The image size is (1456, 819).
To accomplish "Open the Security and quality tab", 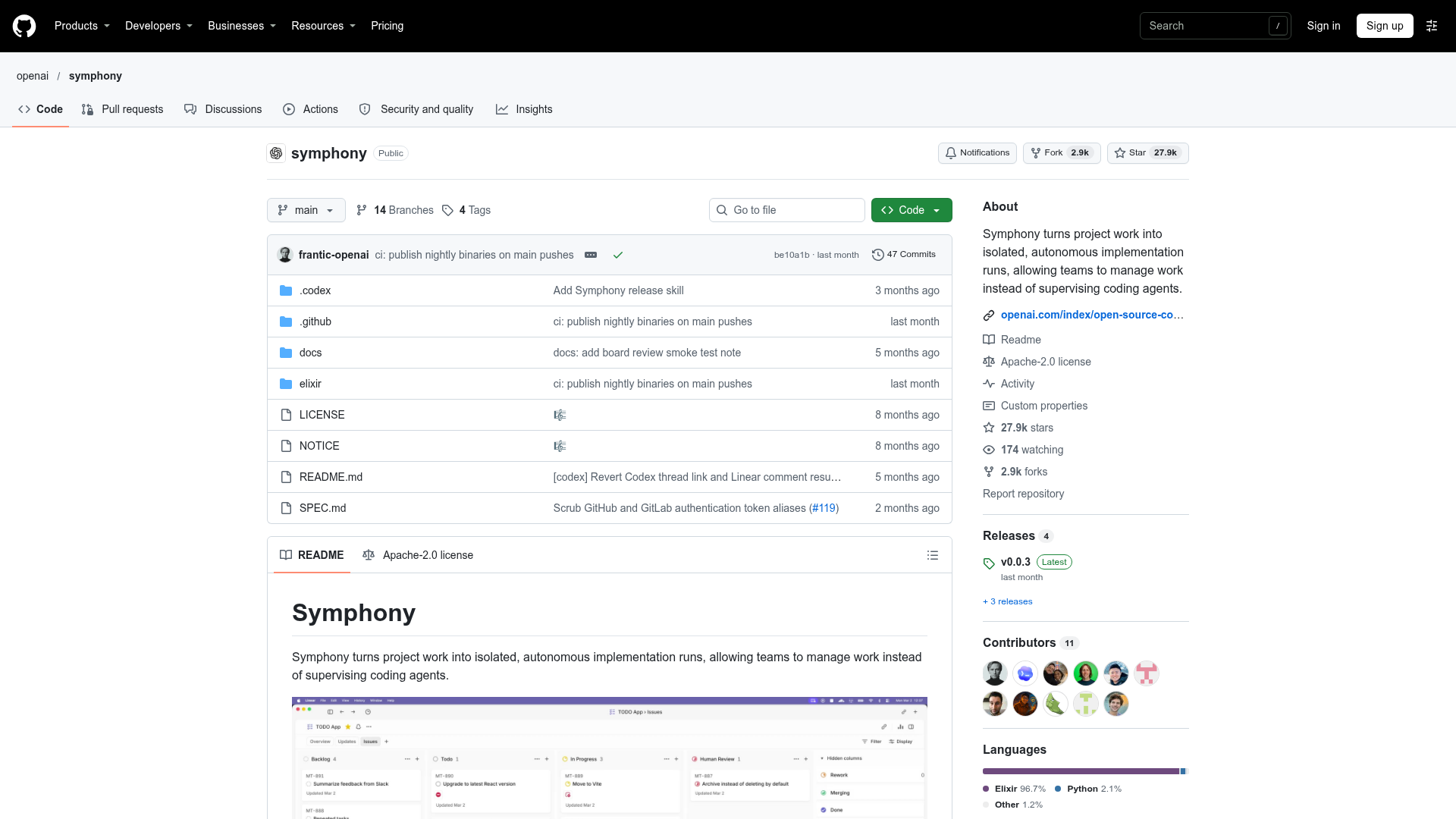I will point(416,109).
